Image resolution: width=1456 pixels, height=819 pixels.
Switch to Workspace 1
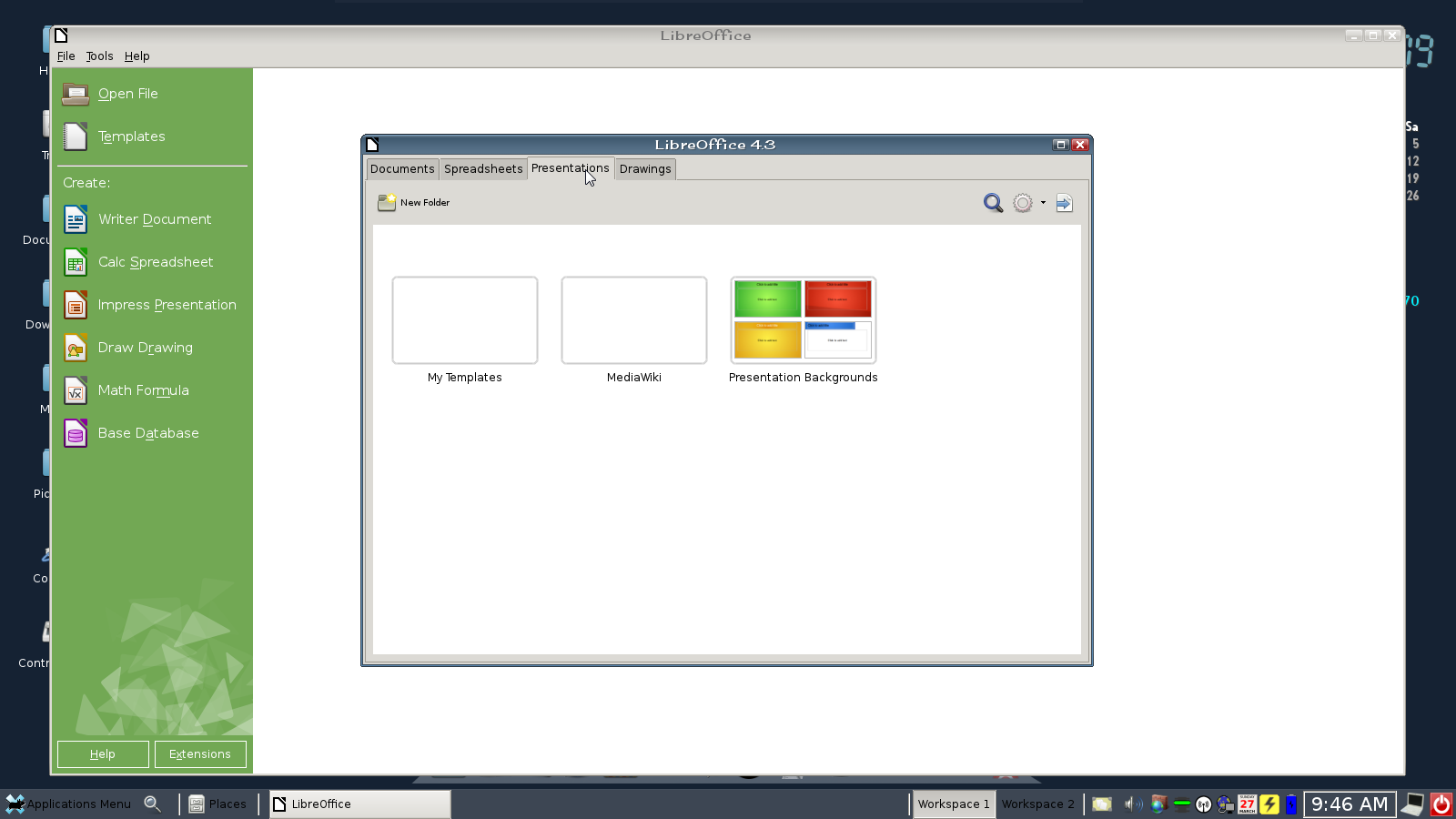953,804
